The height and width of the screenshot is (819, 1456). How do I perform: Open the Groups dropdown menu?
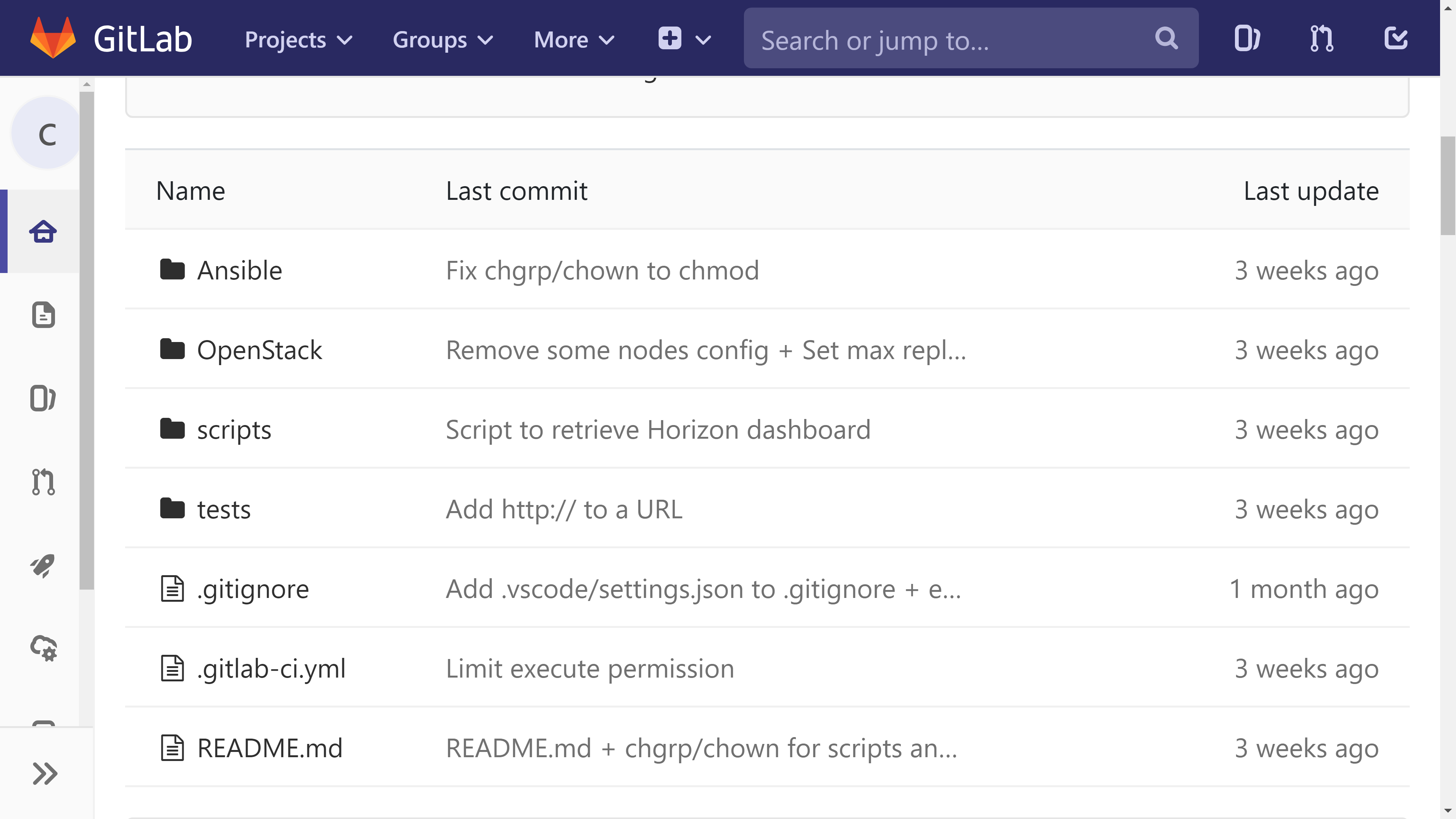(443, 39)
